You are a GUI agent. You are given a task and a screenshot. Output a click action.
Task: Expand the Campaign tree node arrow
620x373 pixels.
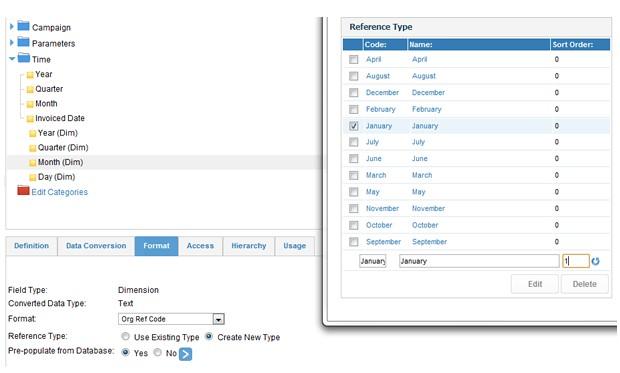[11, 27]
